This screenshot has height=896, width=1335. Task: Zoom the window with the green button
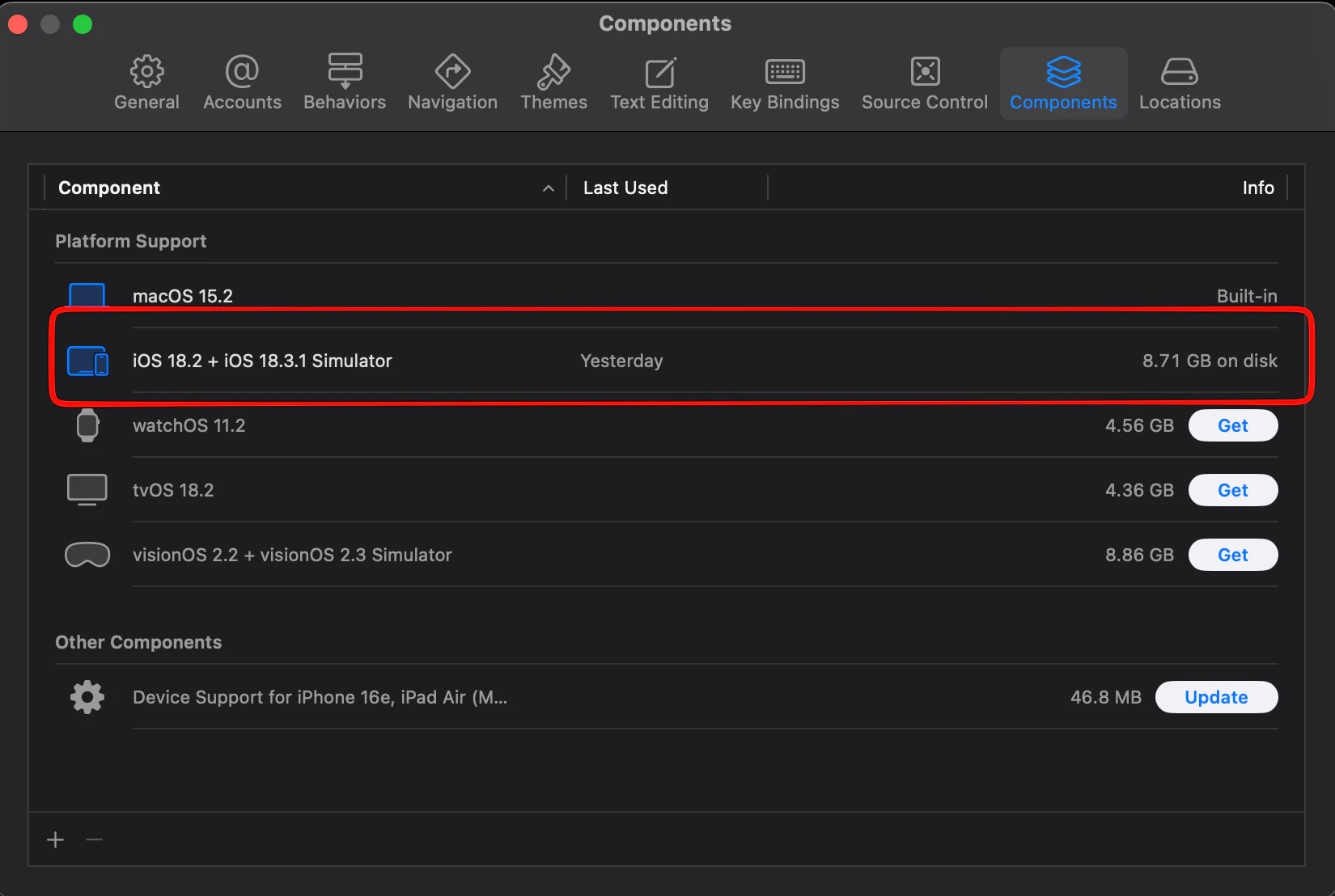pyautogui.click(x=83, y=24)
